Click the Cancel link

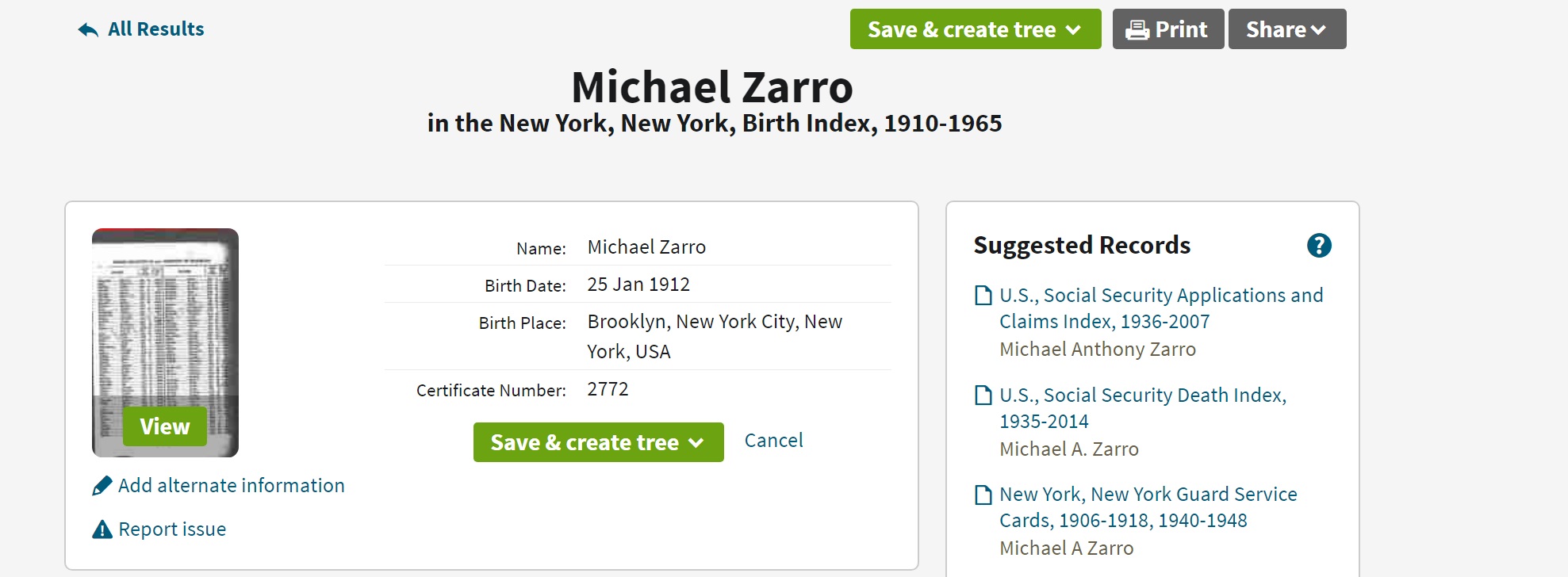(x=773, y=441)
